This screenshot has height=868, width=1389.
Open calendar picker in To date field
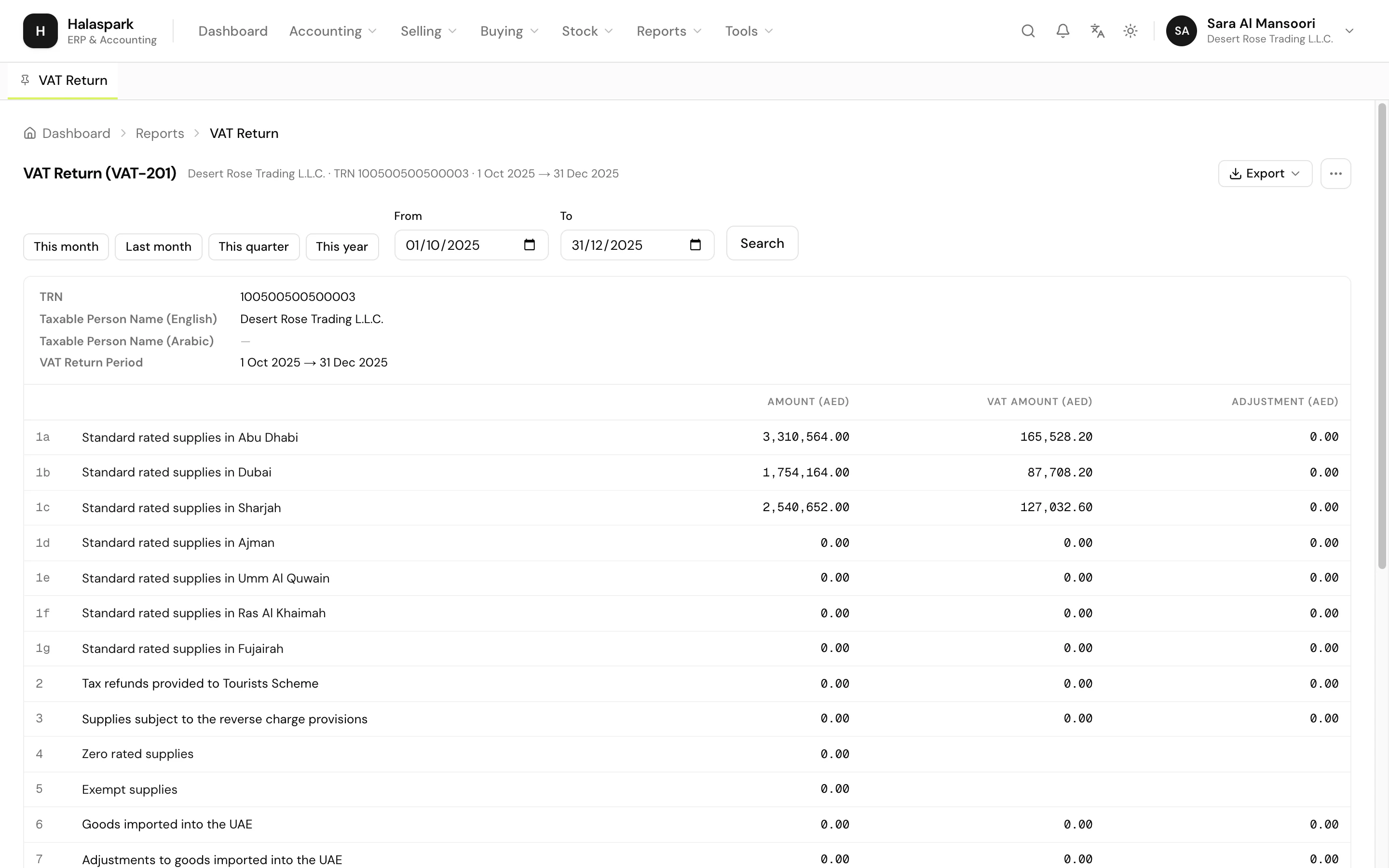695,245
